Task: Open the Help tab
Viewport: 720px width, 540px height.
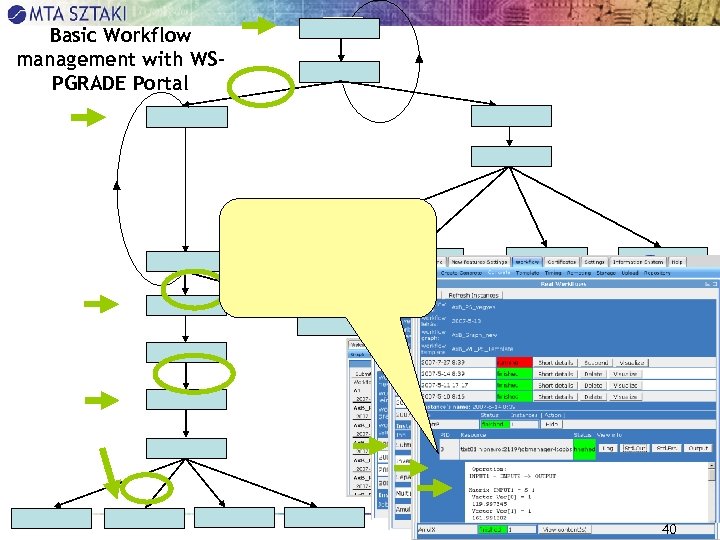Action: click(x=676, y=262)
